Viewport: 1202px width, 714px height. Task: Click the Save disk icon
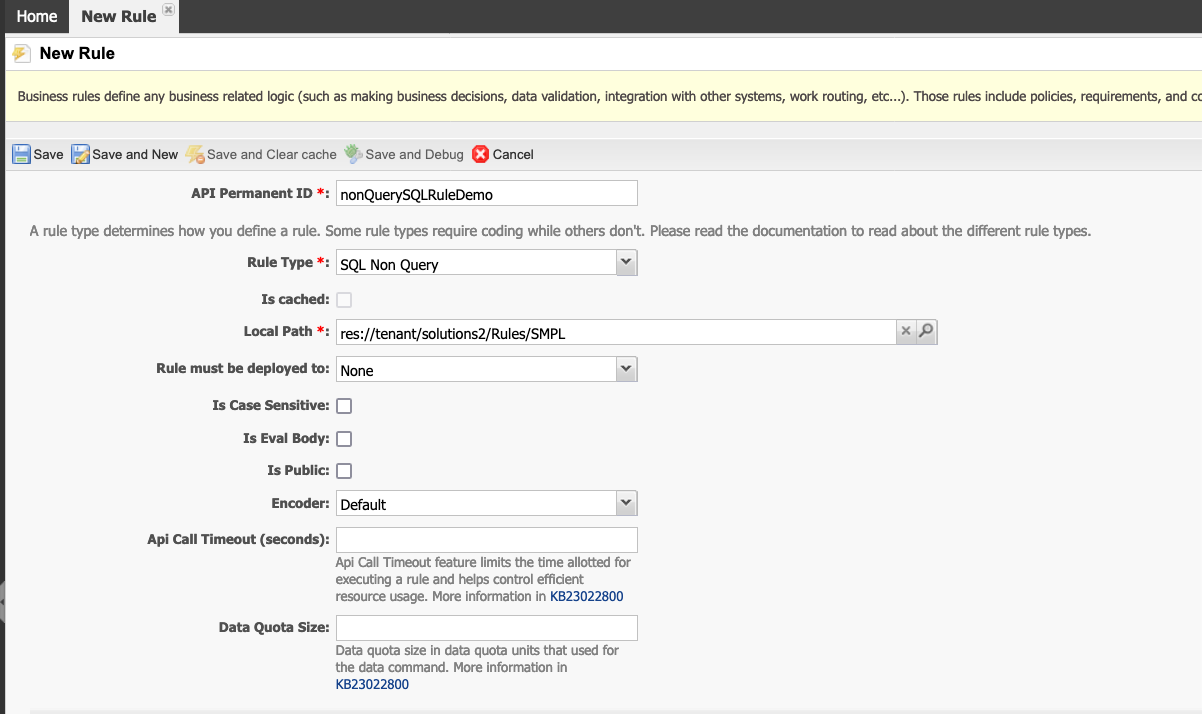click(21, 154)
